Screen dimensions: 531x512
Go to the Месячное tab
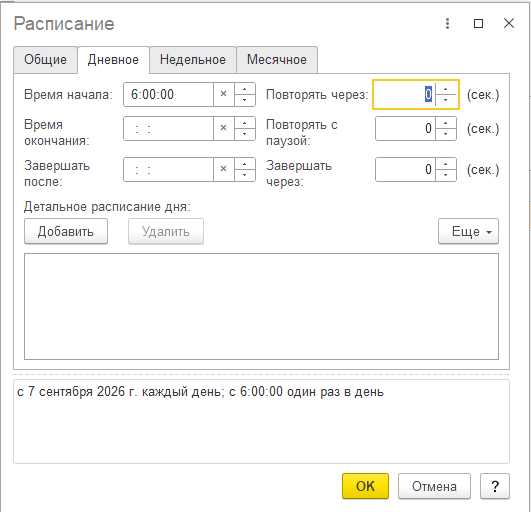pyautogui.click(x=277, y=60)
